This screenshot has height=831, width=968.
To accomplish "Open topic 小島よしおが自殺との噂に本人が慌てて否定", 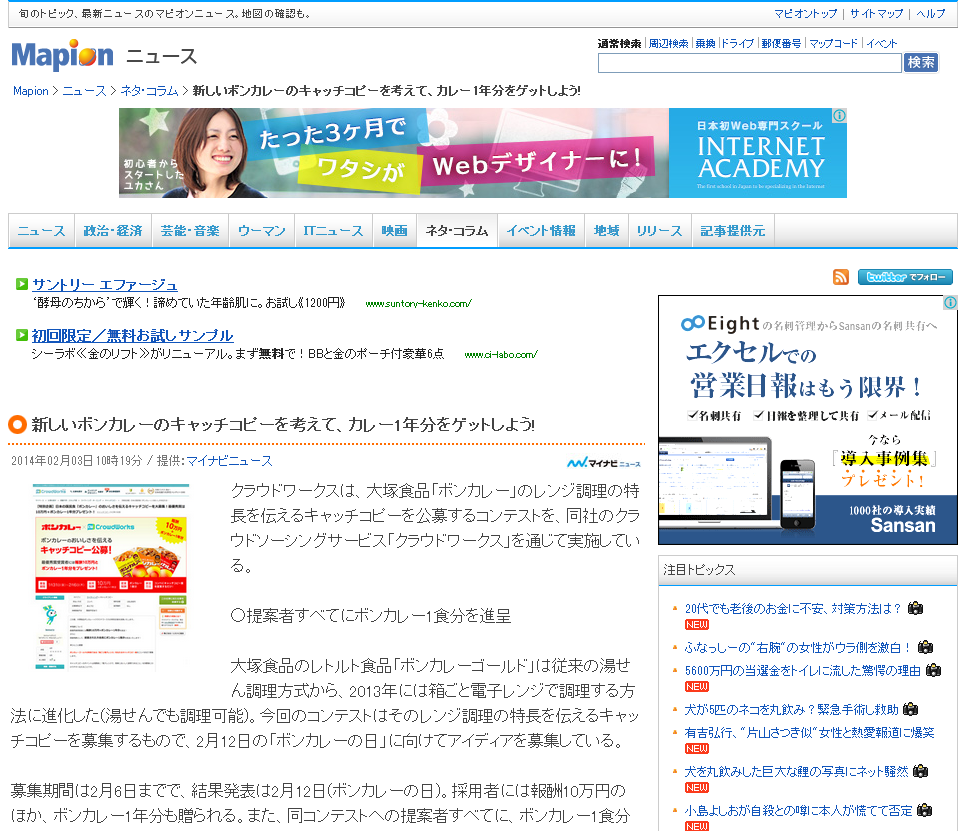I will point(798,810).
